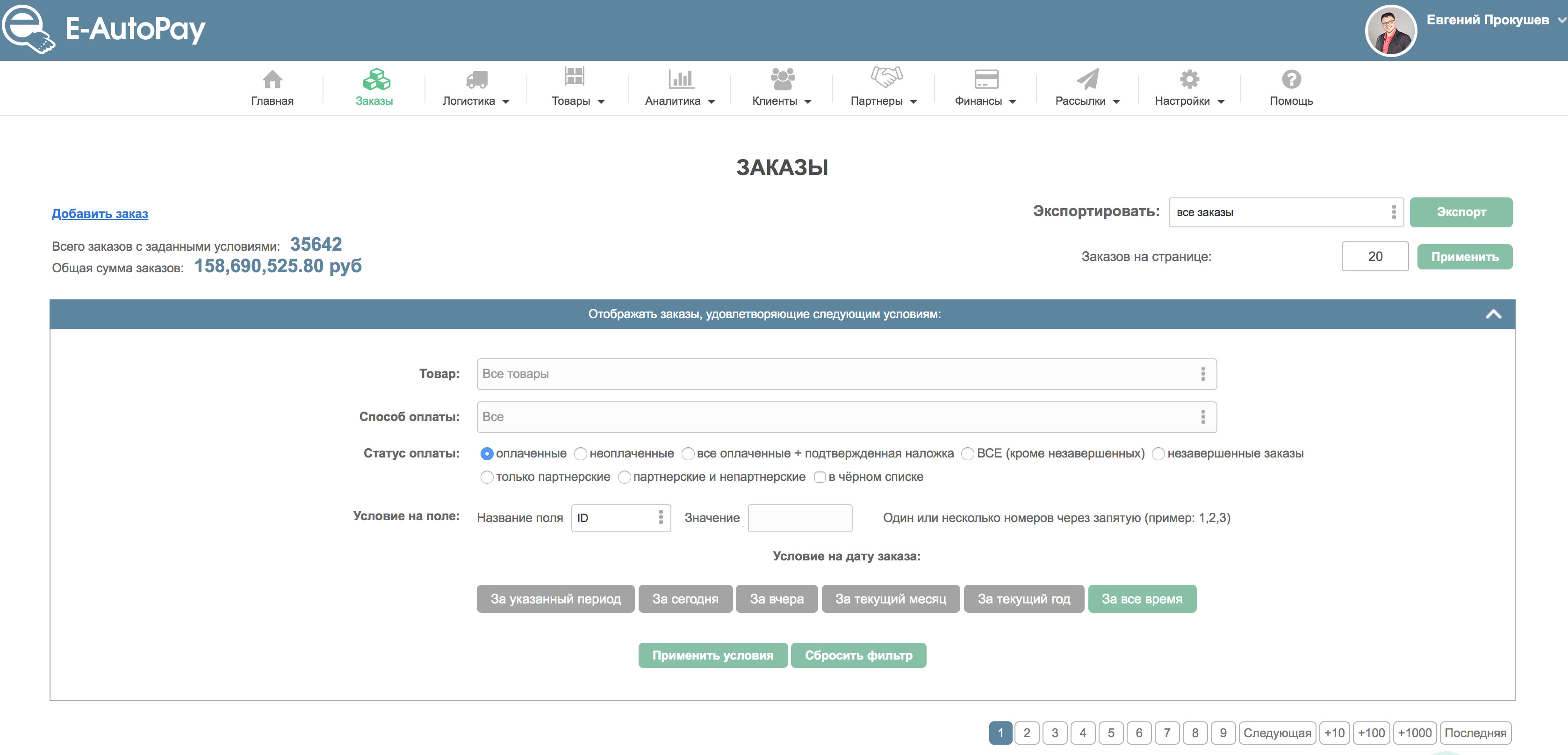Screen dimensions: 1568x755
Task: Click the Помощь question mark icon
Action: [1291, 79]
